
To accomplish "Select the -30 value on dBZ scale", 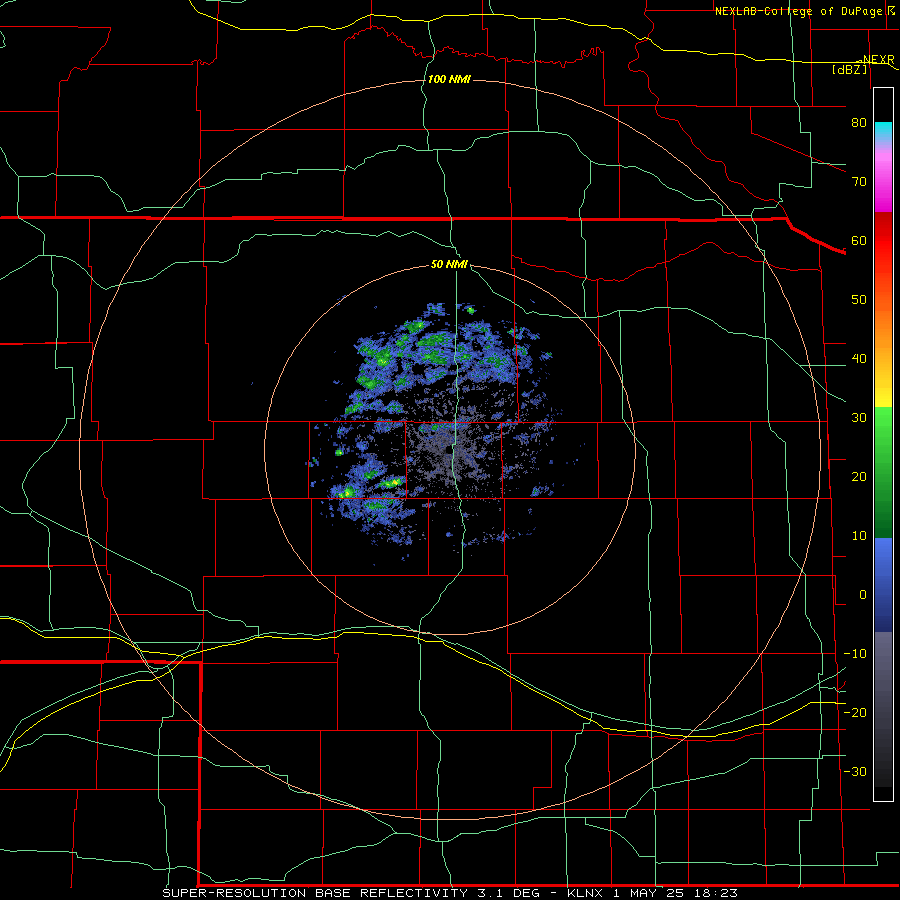I will coord(855,772).
